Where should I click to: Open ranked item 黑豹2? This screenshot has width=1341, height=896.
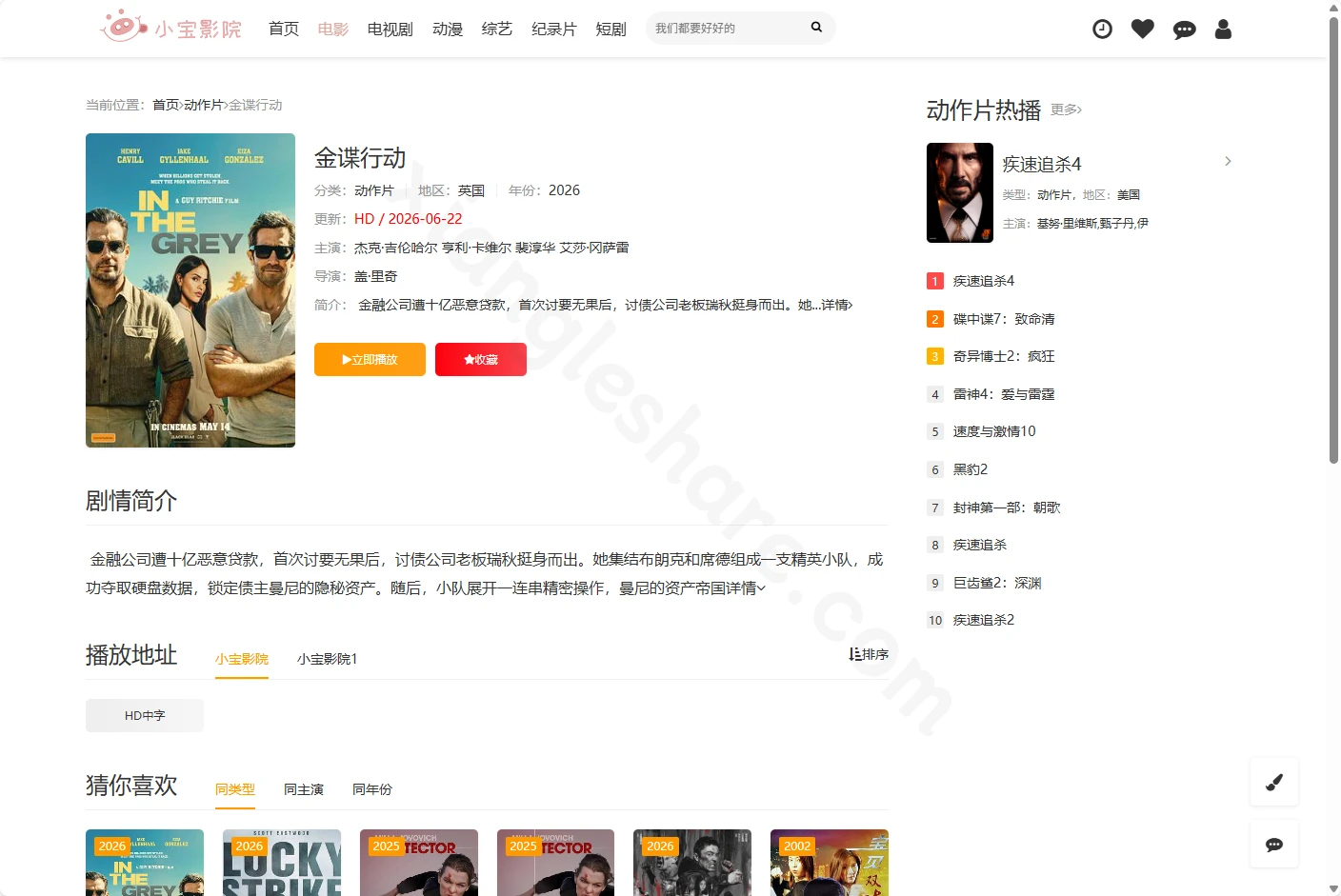click(x=971, y=469)
